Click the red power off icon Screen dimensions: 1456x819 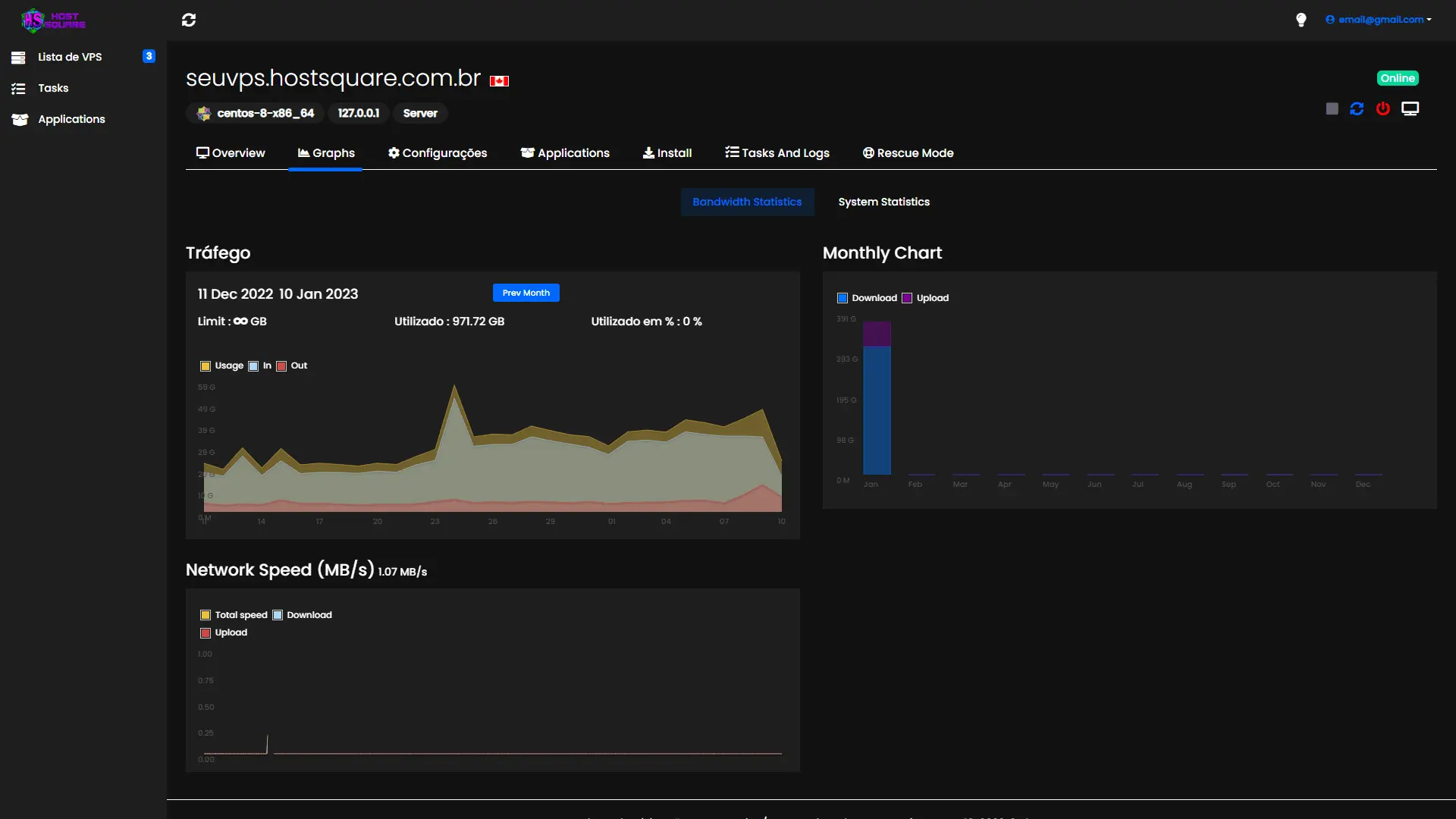point(1383,109)
